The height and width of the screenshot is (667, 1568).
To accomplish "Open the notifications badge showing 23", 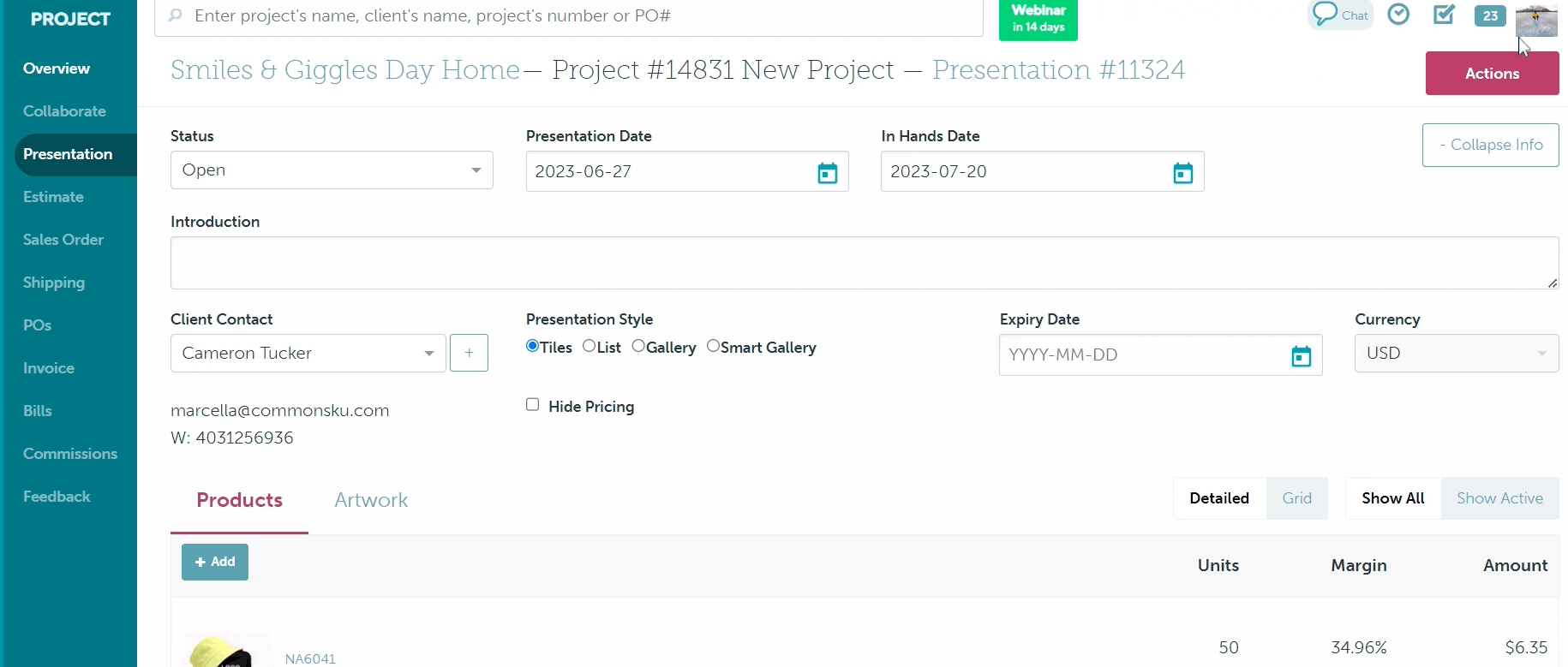I will coord(1490,16).
